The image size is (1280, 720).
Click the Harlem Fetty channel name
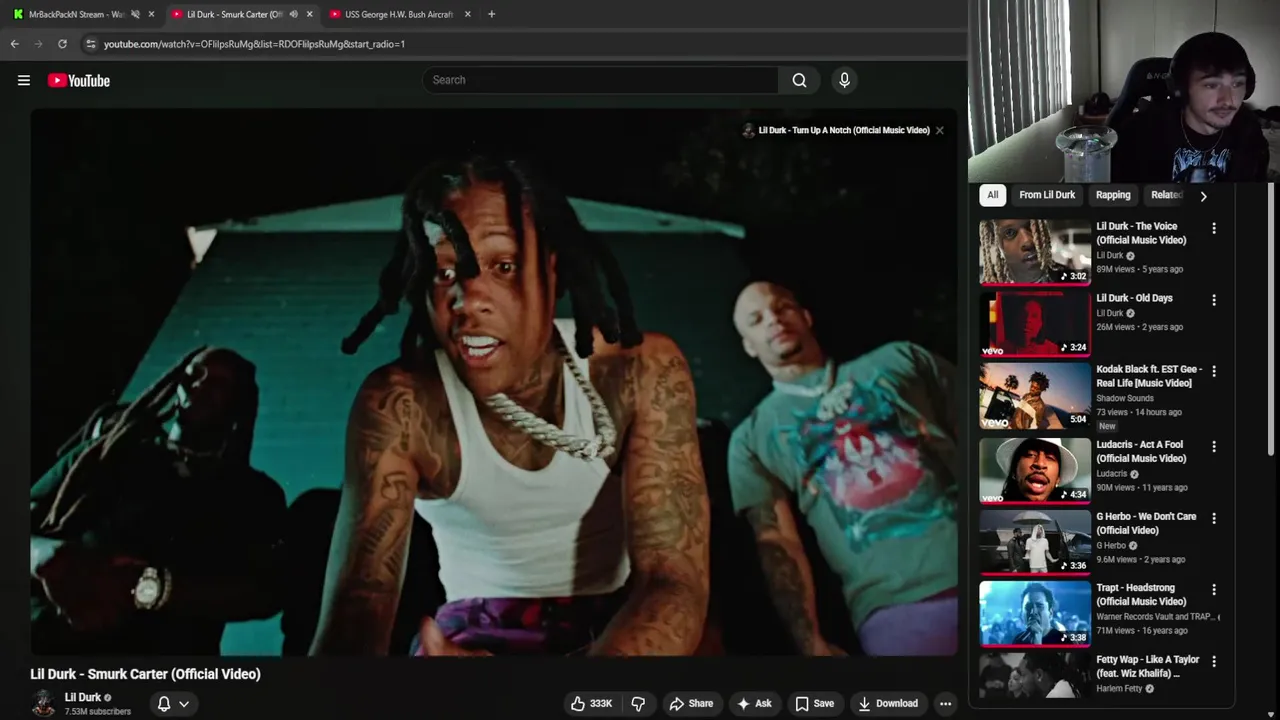coord(1119,689)
